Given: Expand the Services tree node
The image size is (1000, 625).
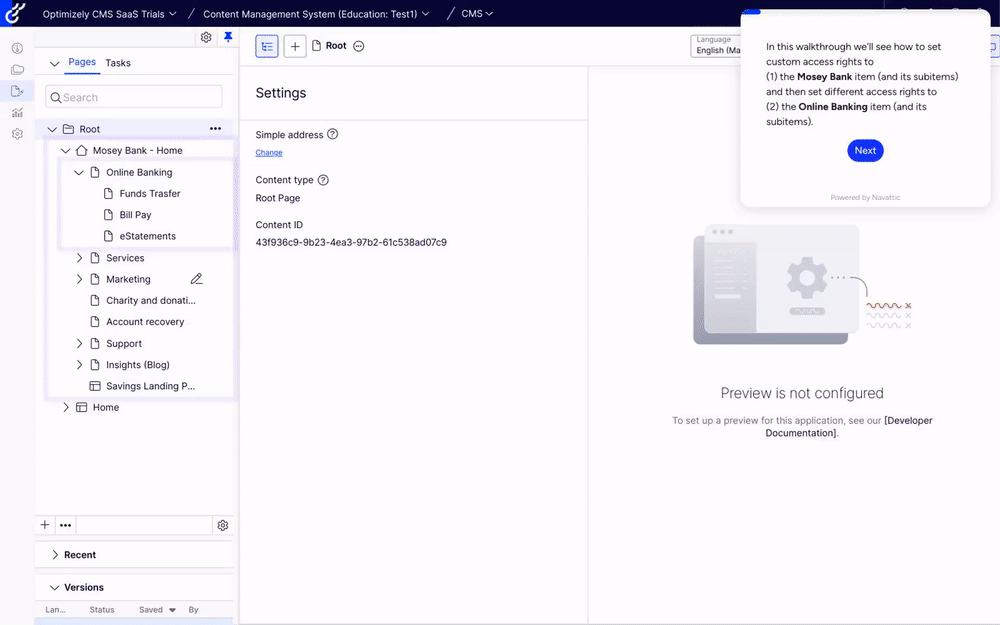Looking at the screenshot, I should click(x=79, y=258).
